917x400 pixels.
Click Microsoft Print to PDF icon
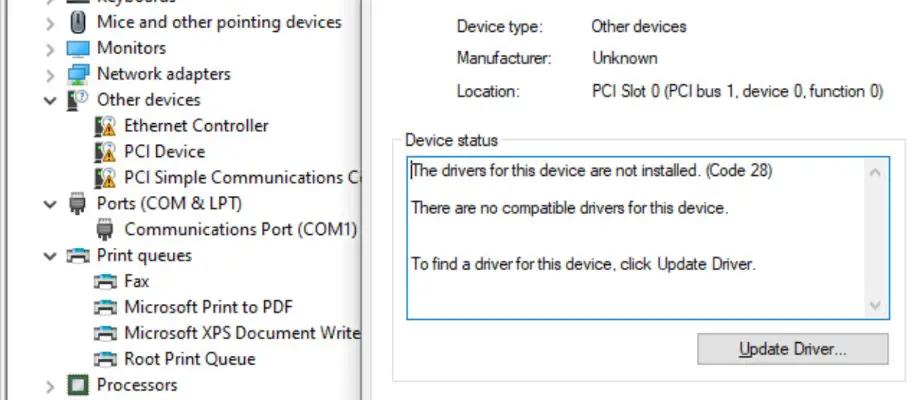tap(104, 308)
